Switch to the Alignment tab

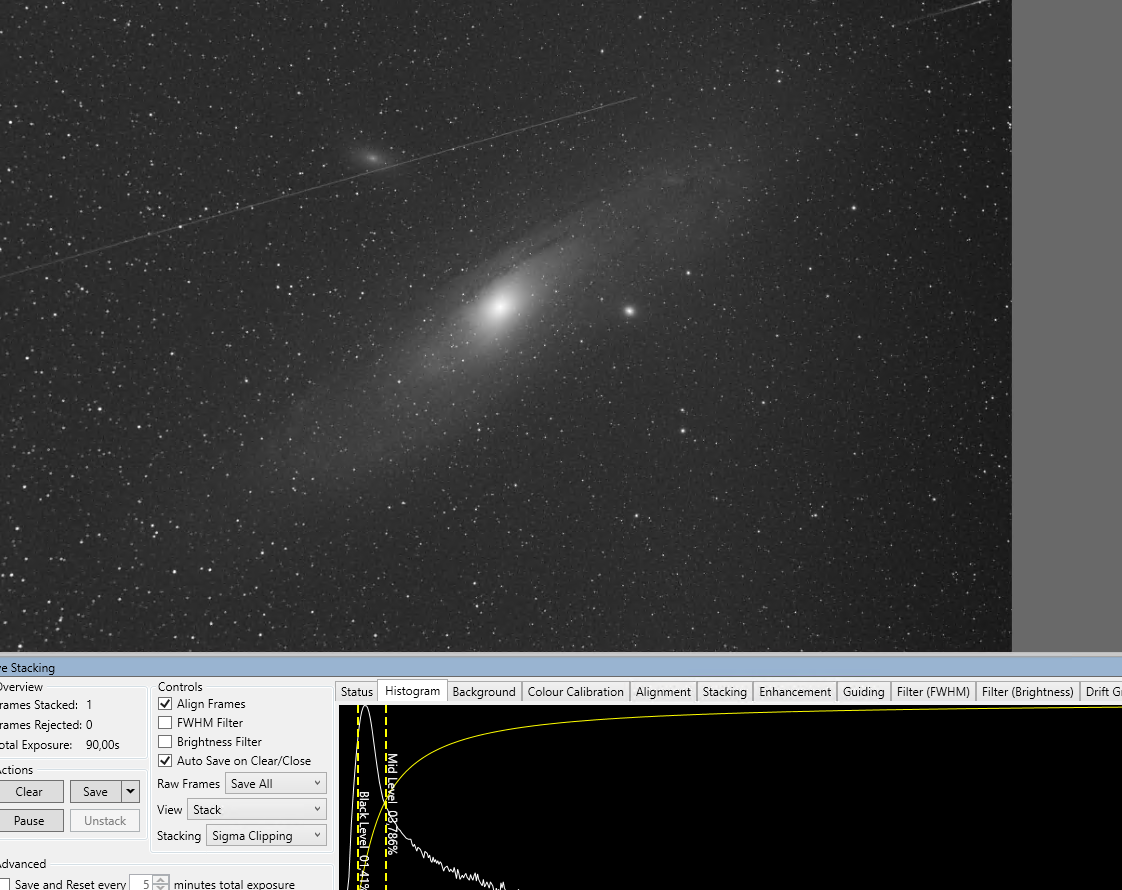(663, 692)
